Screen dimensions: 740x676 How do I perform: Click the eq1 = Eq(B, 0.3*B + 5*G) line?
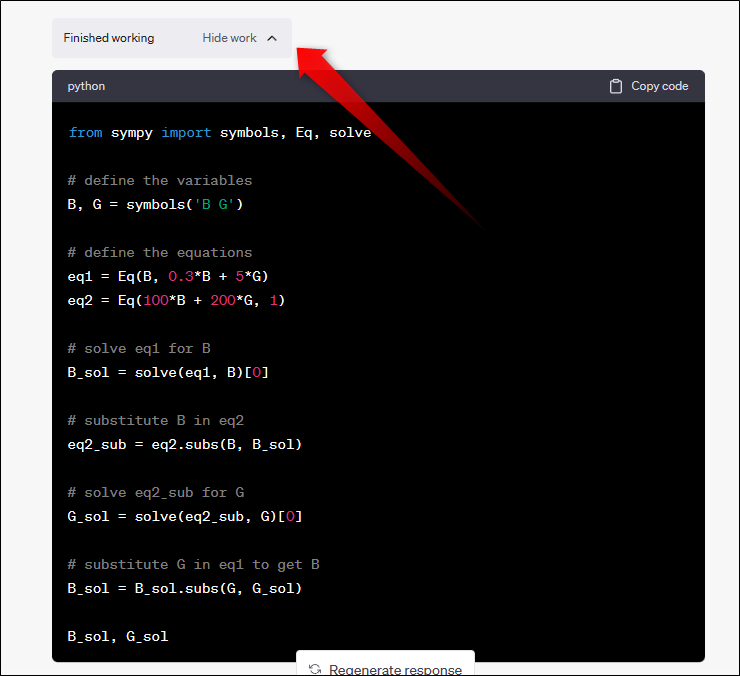click(168, 276)
